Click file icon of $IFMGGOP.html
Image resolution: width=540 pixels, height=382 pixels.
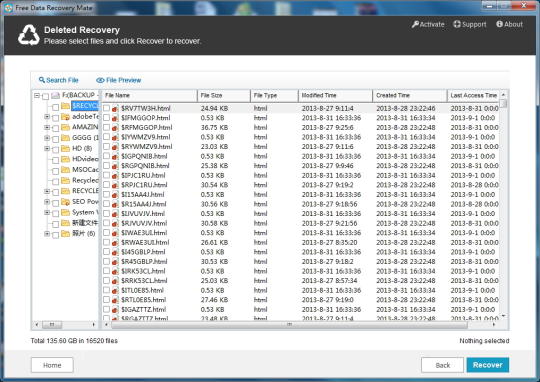(x=115, y=118)
